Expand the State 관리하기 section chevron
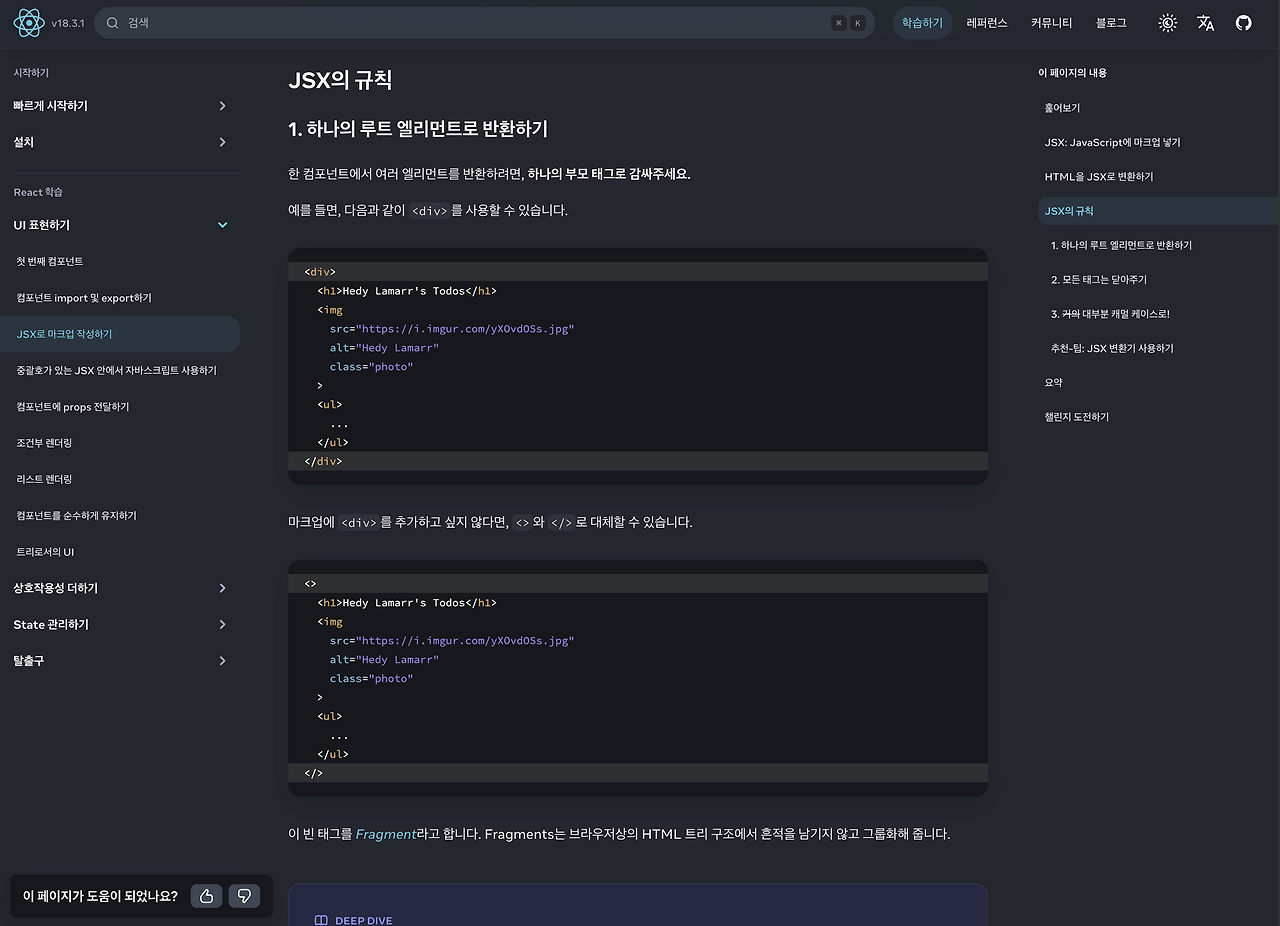This screenshot has height=926, width=1280. [x=222, y=624]
